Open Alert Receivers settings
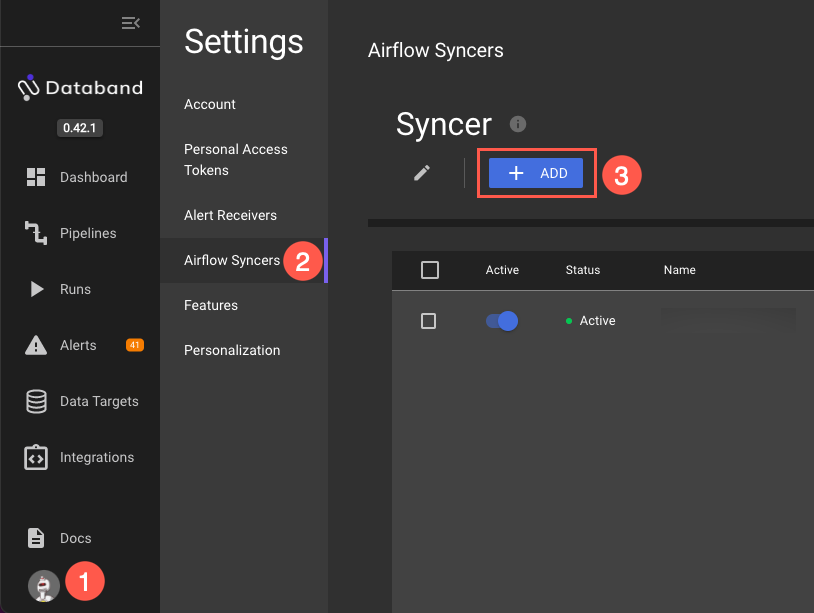The width and height of the screenshot is (814, 613). (x=230, y=215)
